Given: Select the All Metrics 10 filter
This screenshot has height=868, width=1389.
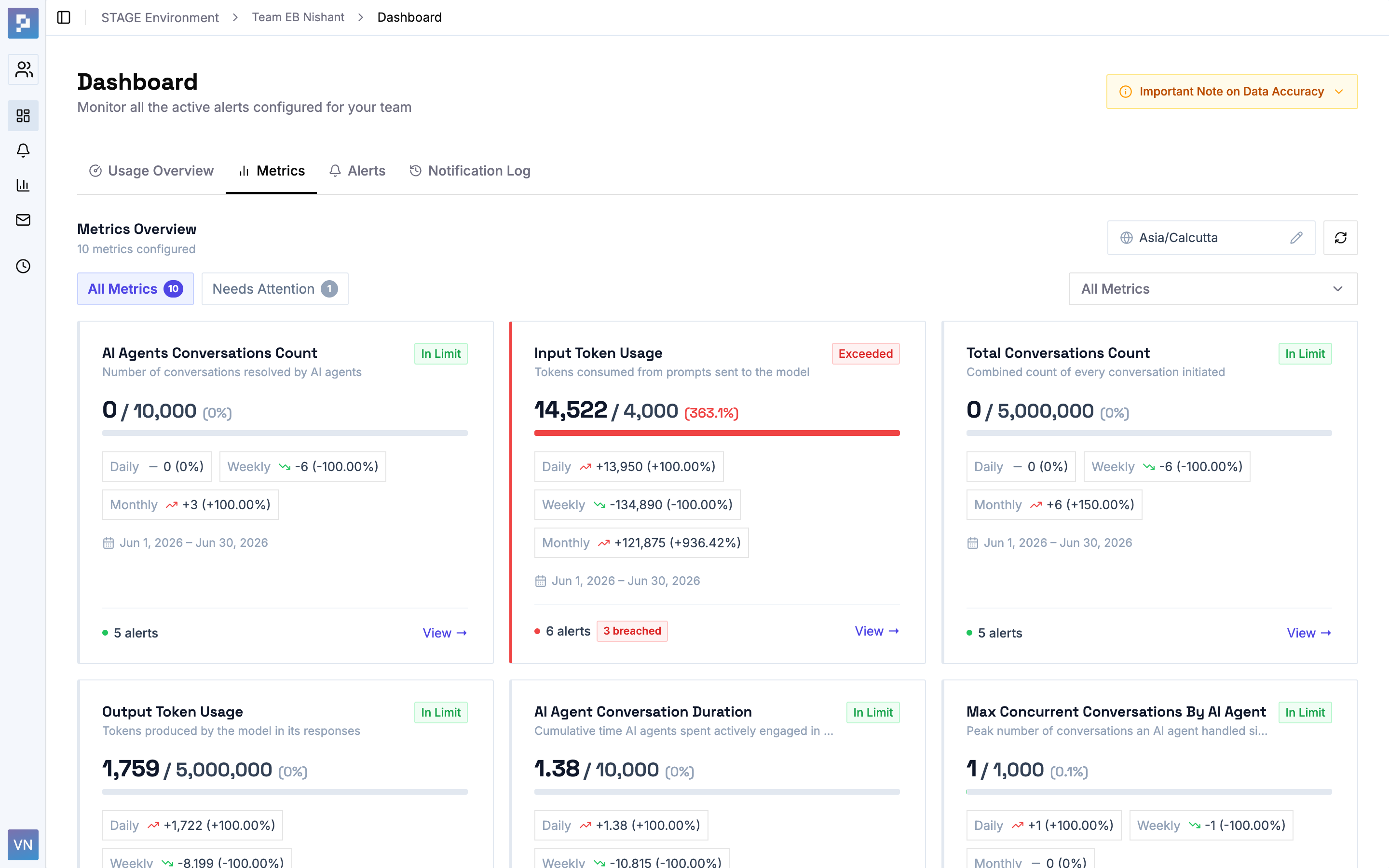Looking at the screenshot, I should click(136, 289).
